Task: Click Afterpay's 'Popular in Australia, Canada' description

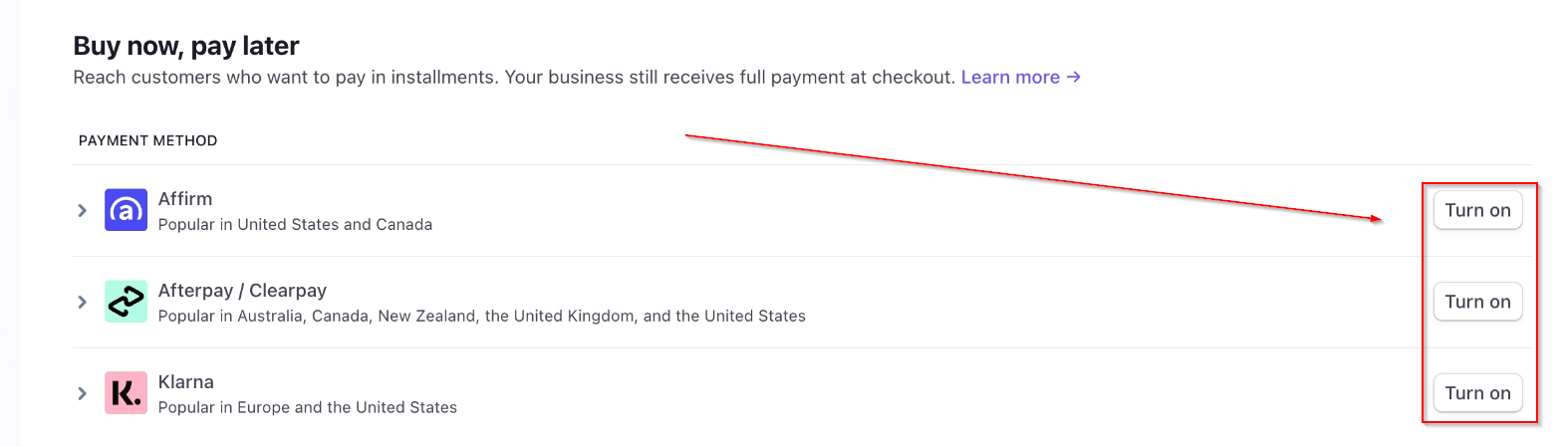Action: pos(482,317)
